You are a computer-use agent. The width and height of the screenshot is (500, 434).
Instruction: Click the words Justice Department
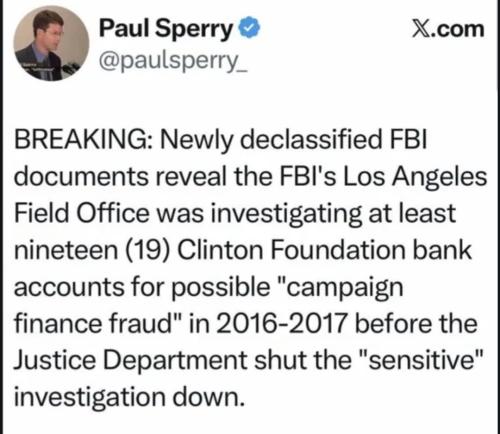pyautogui.click(x=131, y=361)
